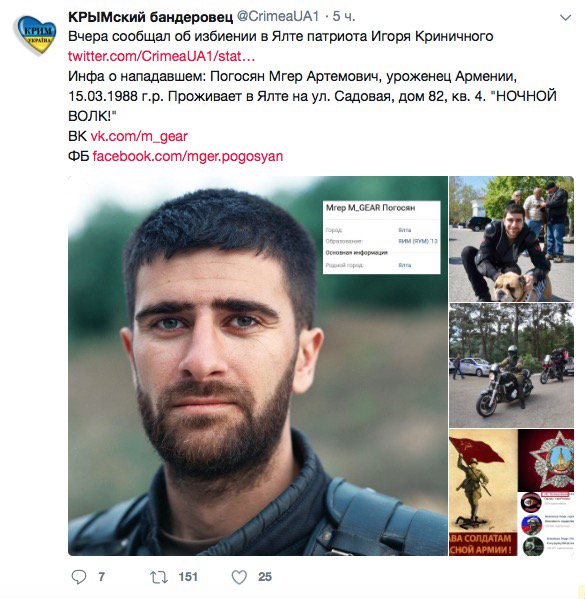Open the large portrait photo

coord(258,366)
